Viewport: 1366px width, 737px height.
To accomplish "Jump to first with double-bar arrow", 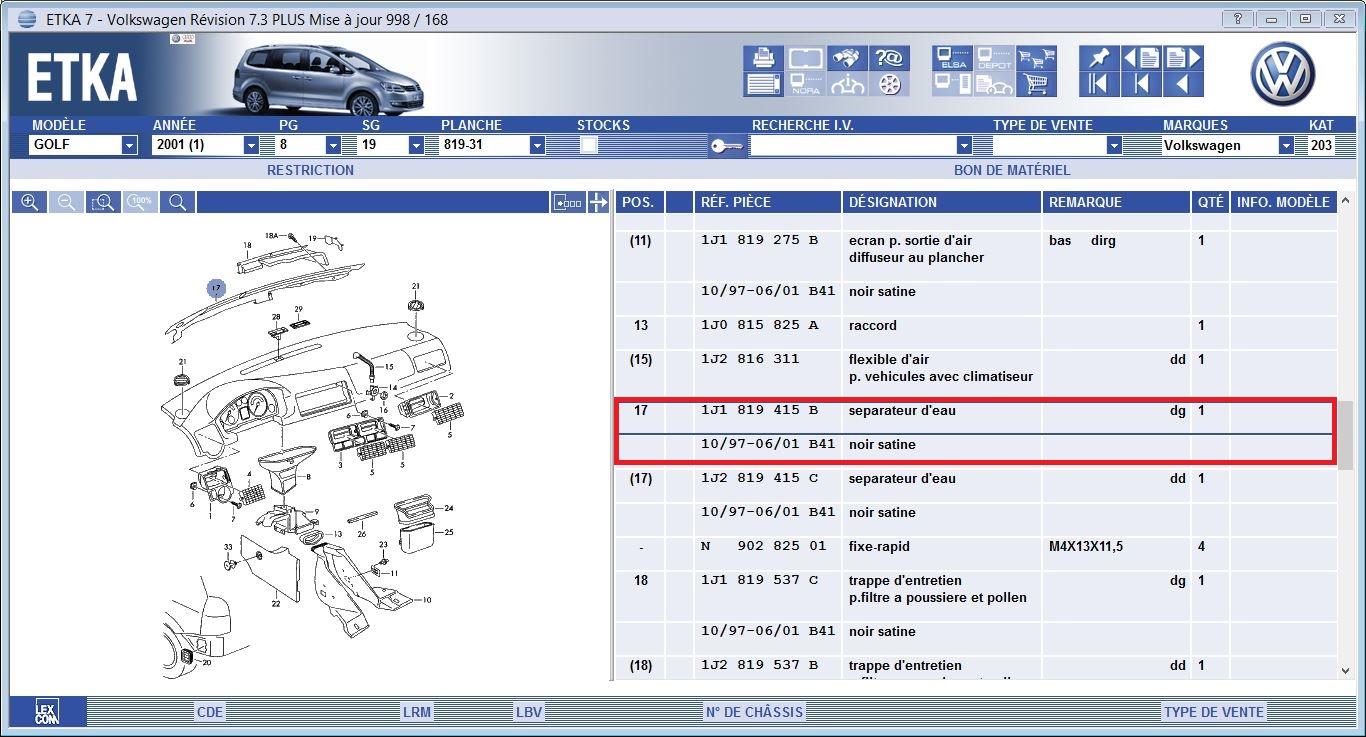I will (x=1099, y=84).
